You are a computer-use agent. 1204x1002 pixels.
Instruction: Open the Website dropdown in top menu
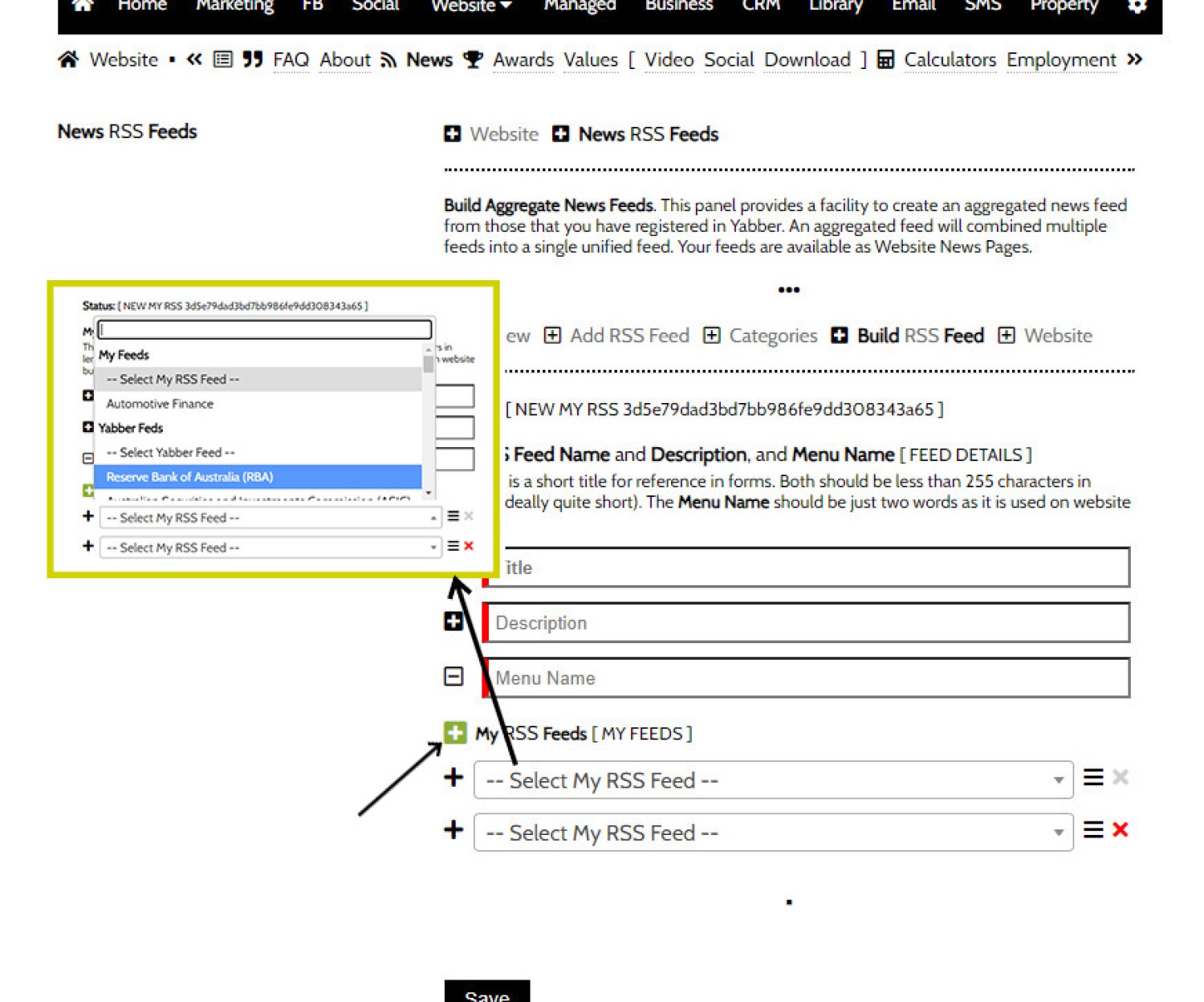471,6
